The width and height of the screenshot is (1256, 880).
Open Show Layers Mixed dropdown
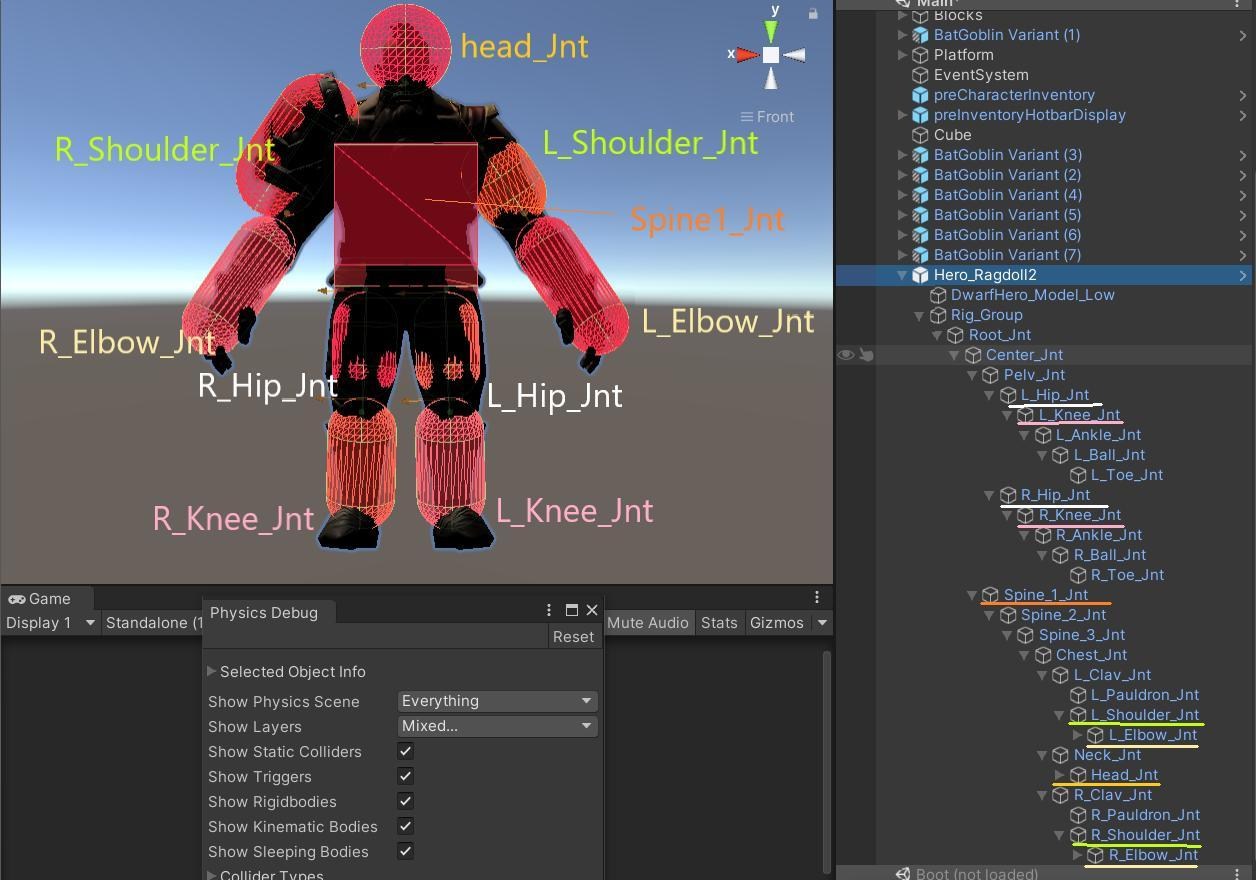[498, 726]
